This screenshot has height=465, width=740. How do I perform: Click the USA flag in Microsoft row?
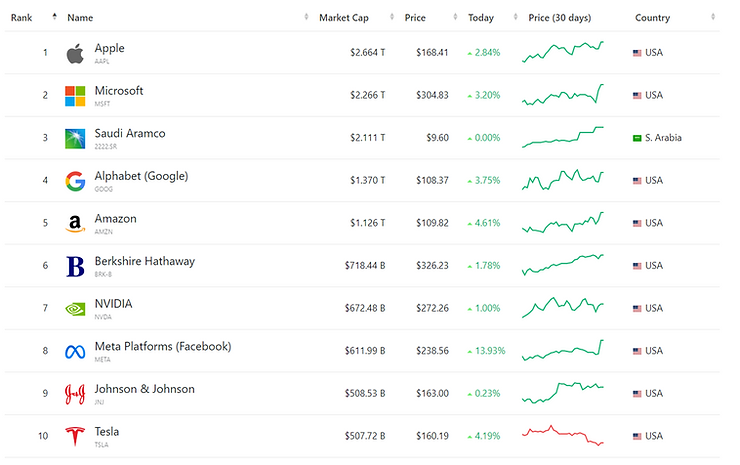[637, 95]
